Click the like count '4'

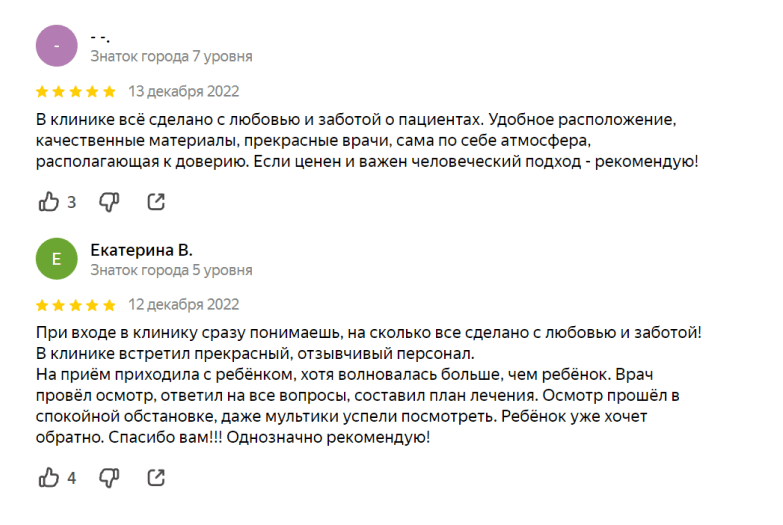tap(72, 478)
